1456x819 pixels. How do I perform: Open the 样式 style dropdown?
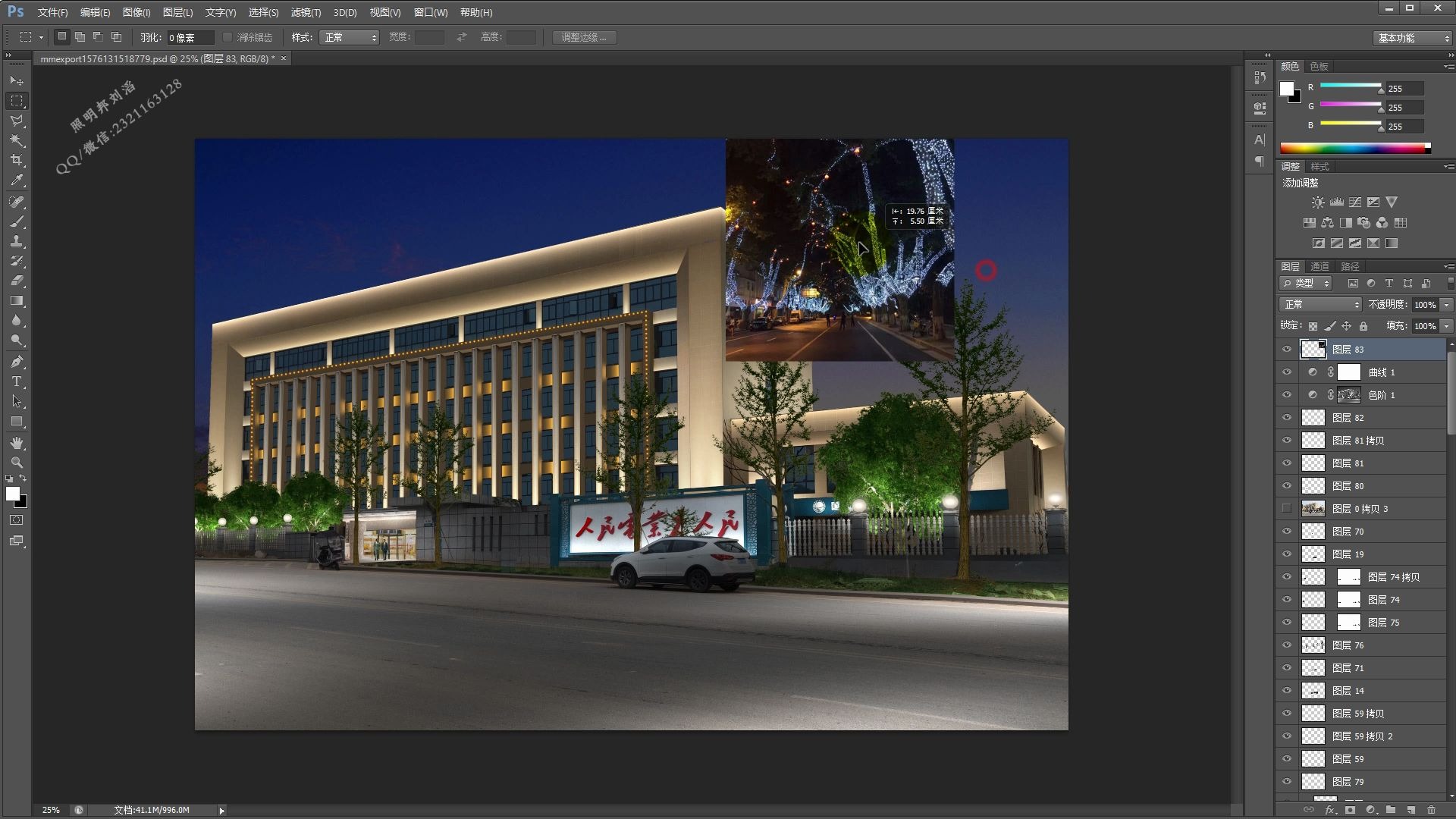click(x=349, y=37)
